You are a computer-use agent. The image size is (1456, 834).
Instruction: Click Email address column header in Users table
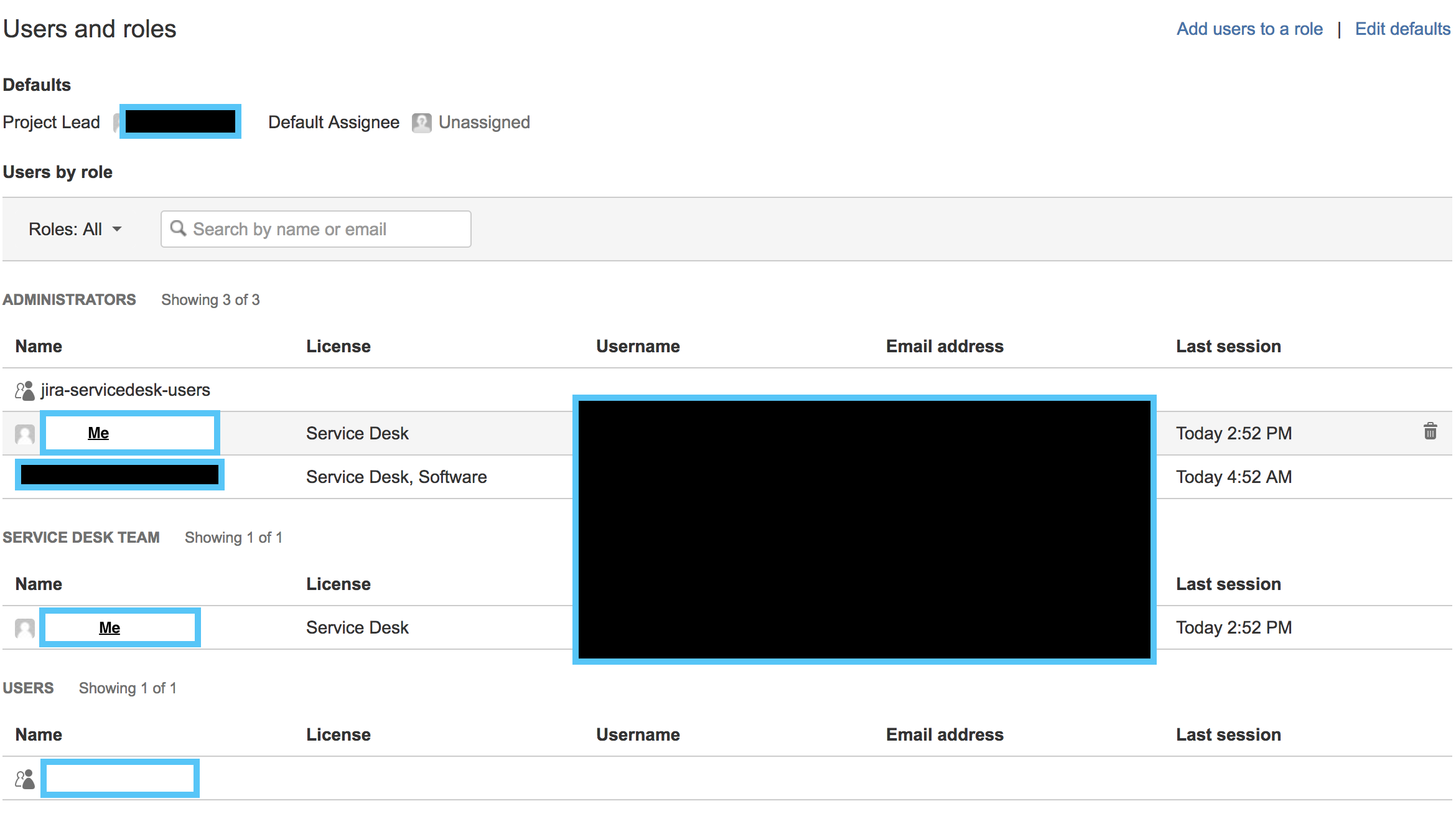click(945, 735)
